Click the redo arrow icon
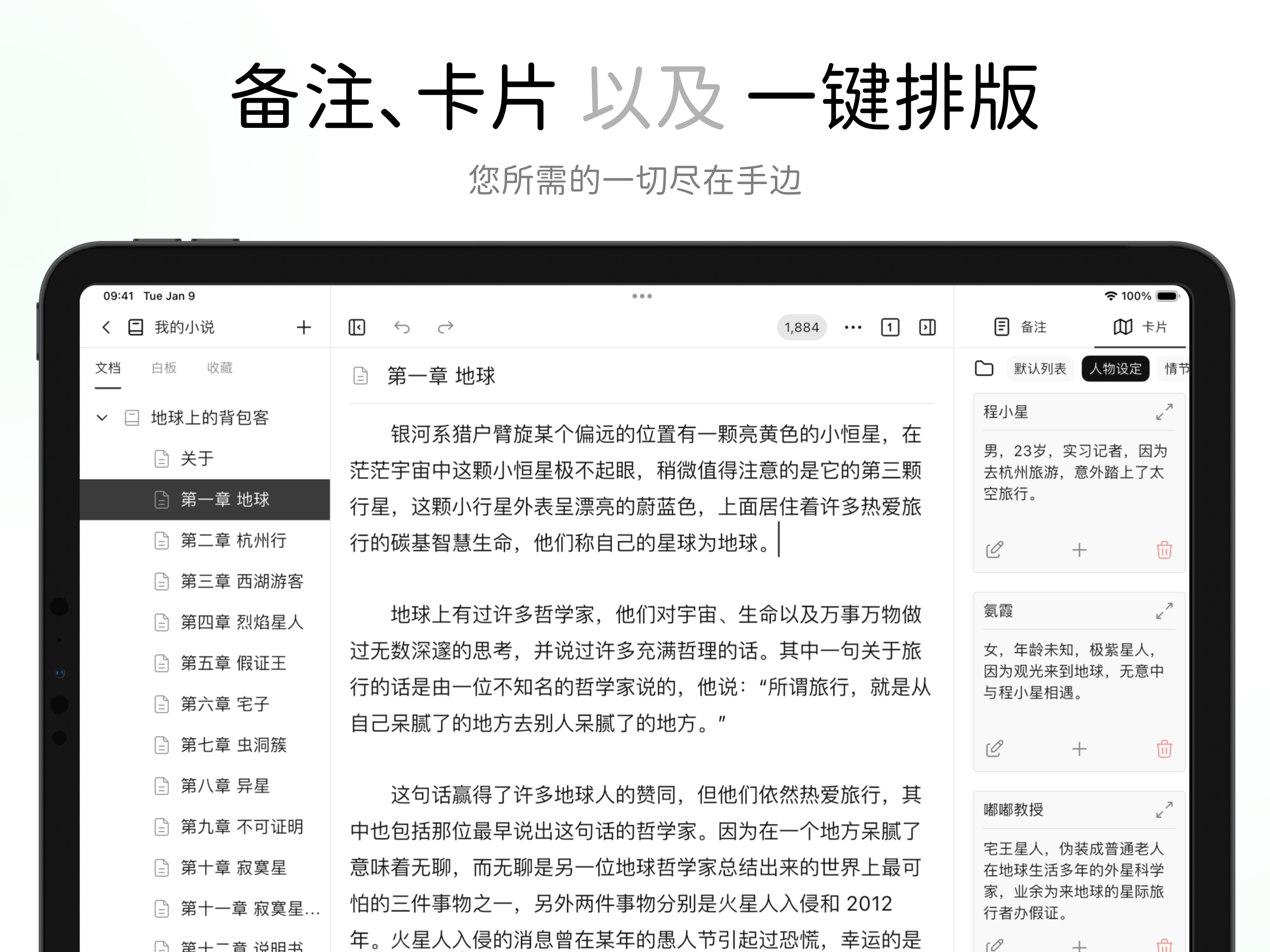Image resolution: width=1270 pixels, height=952 pixels. point(445,327)
